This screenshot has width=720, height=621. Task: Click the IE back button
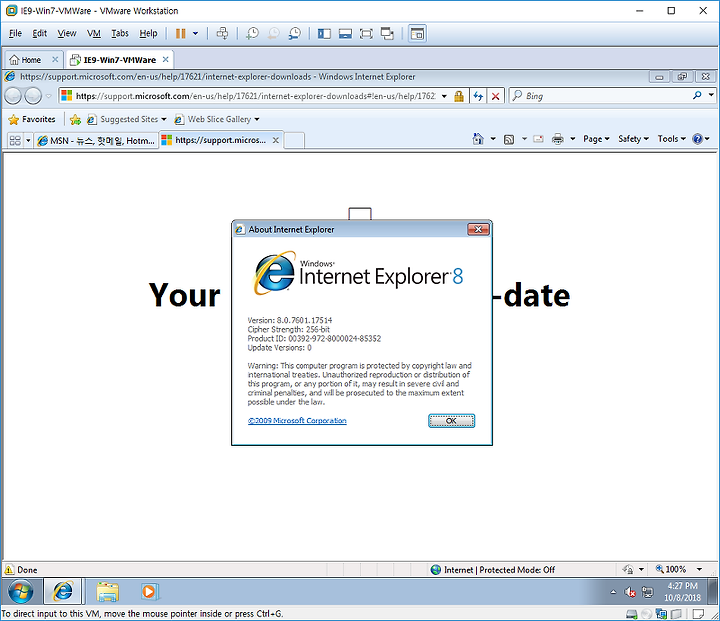point(13,96)
